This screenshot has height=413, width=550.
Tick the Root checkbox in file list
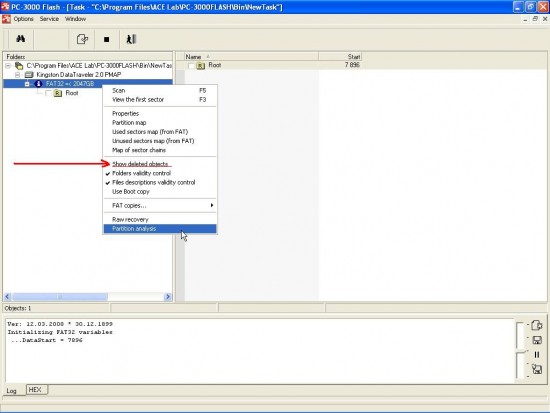point(191,65)
